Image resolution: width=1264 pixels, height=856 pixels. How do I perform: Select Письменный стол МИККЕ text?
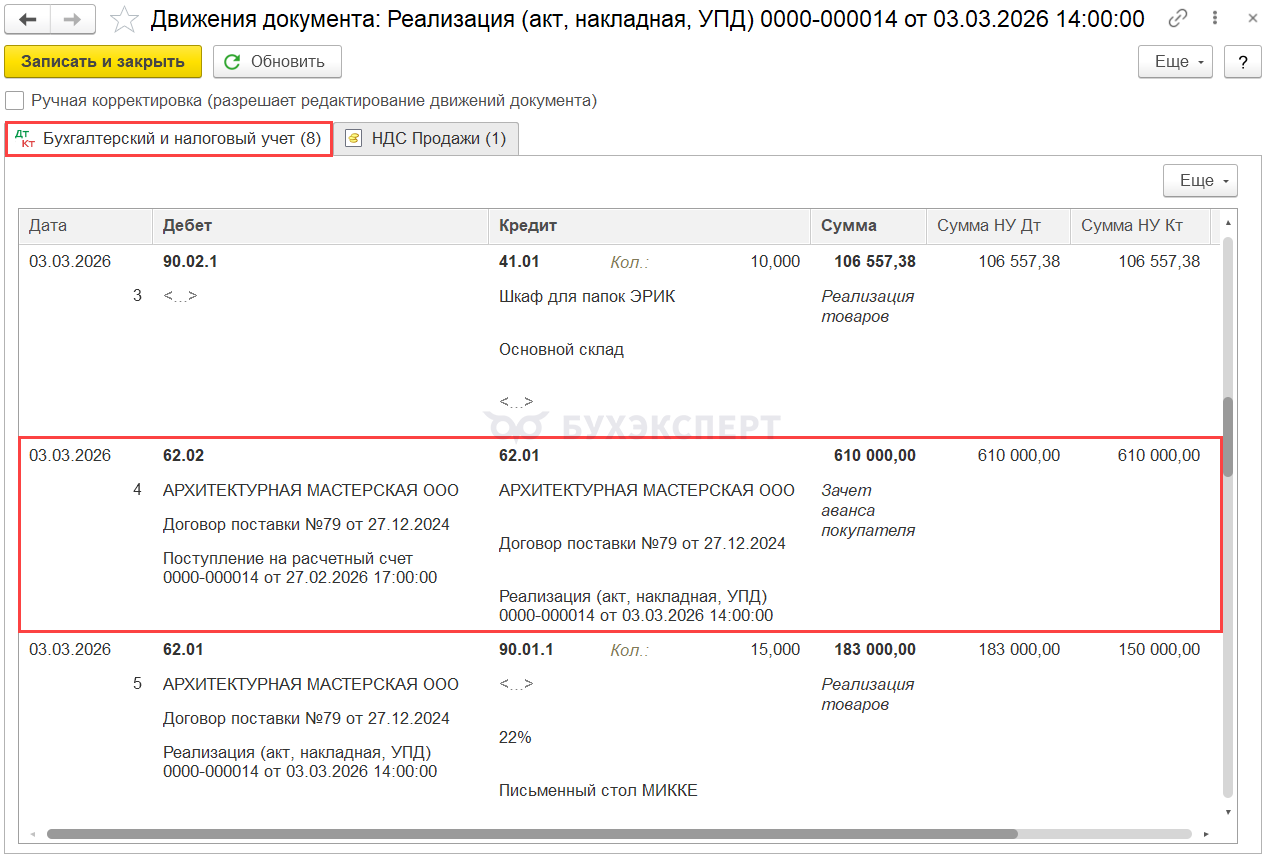598,791
